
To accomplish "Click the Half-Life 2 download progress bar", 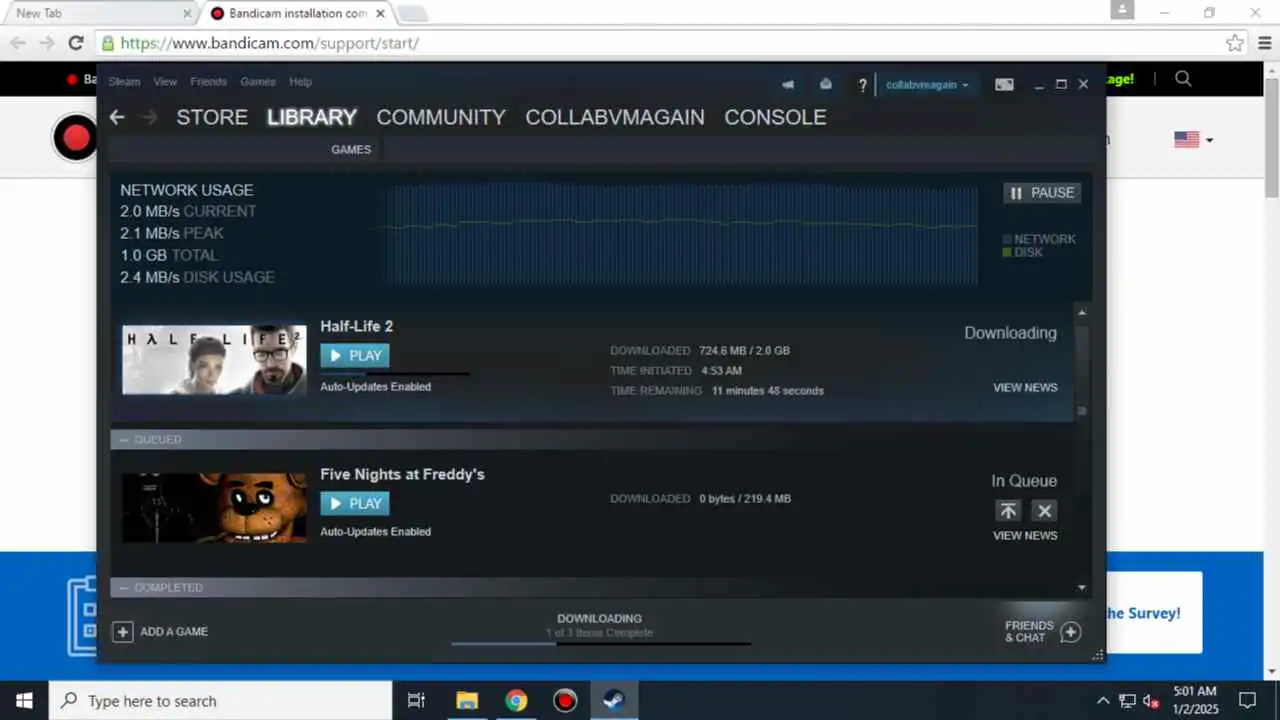I will click(x=395, y=374).
